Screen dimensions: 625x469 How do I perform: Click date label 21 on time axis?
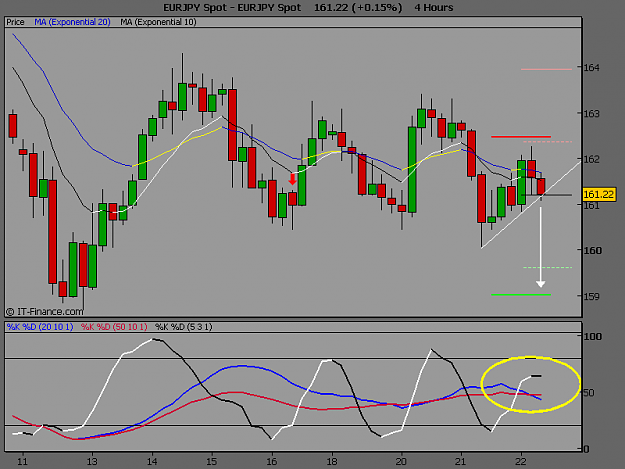pyautogui.click(x=461, y=462)
